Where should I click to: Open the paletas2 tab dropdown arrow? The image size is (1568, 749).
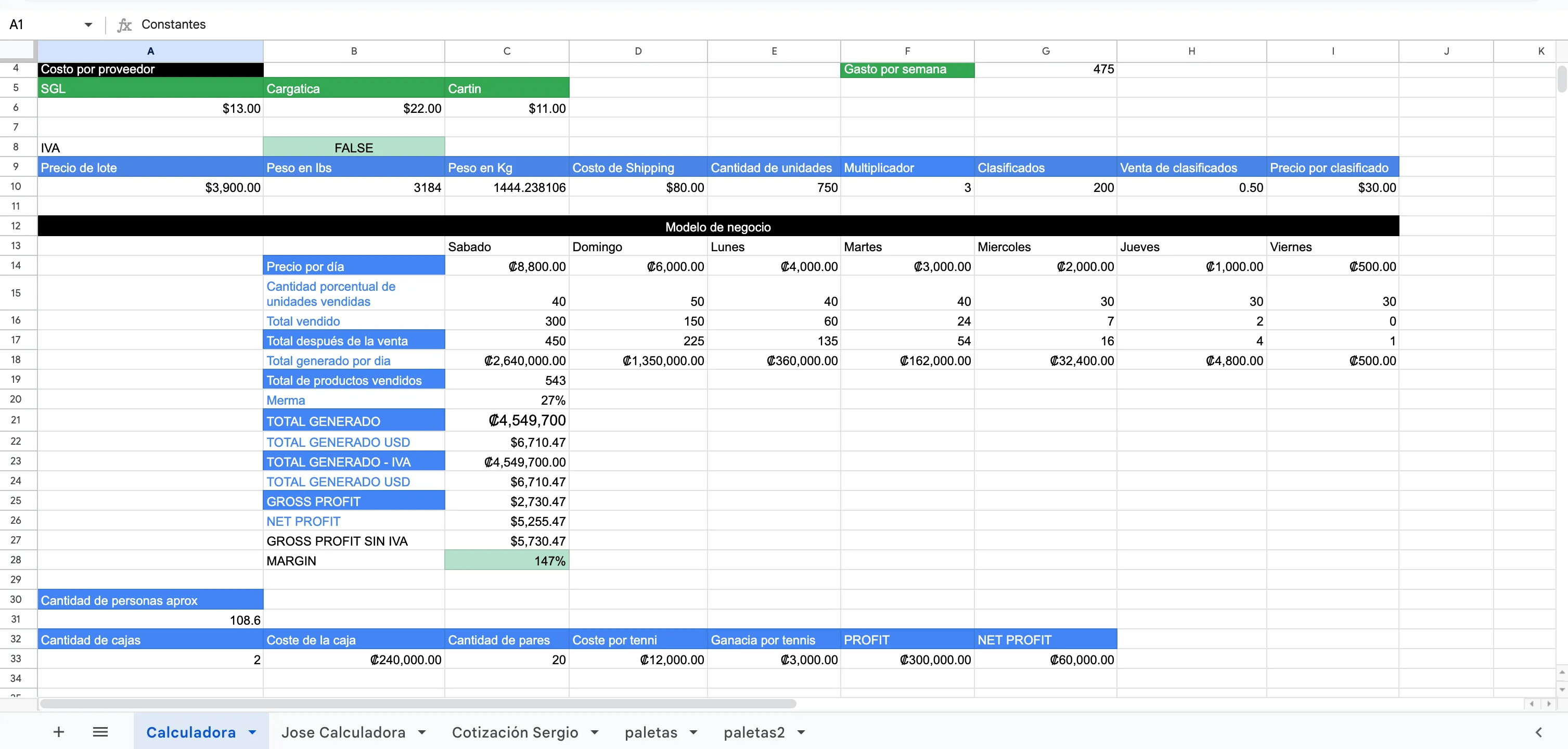tap(801, 732)
